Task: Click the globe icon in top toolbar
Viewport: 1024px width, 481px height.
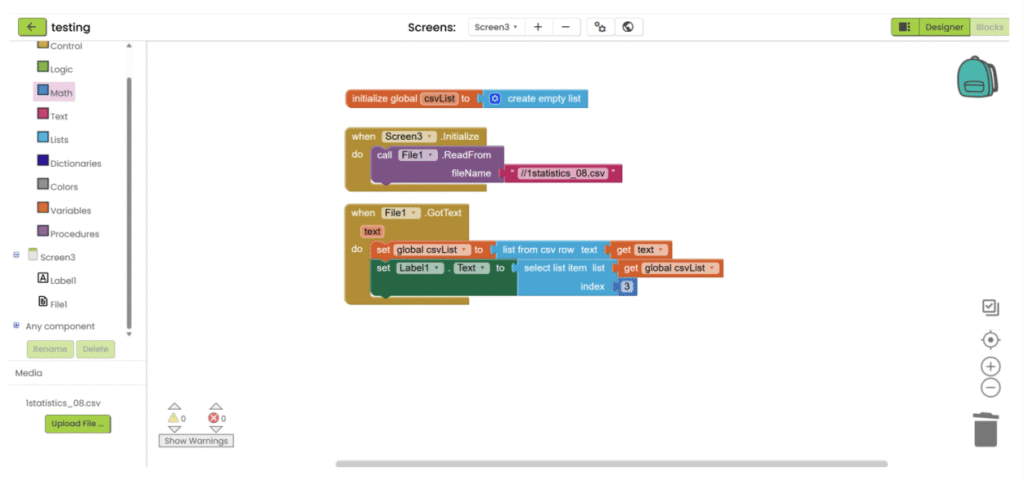Action: (628, 27)
